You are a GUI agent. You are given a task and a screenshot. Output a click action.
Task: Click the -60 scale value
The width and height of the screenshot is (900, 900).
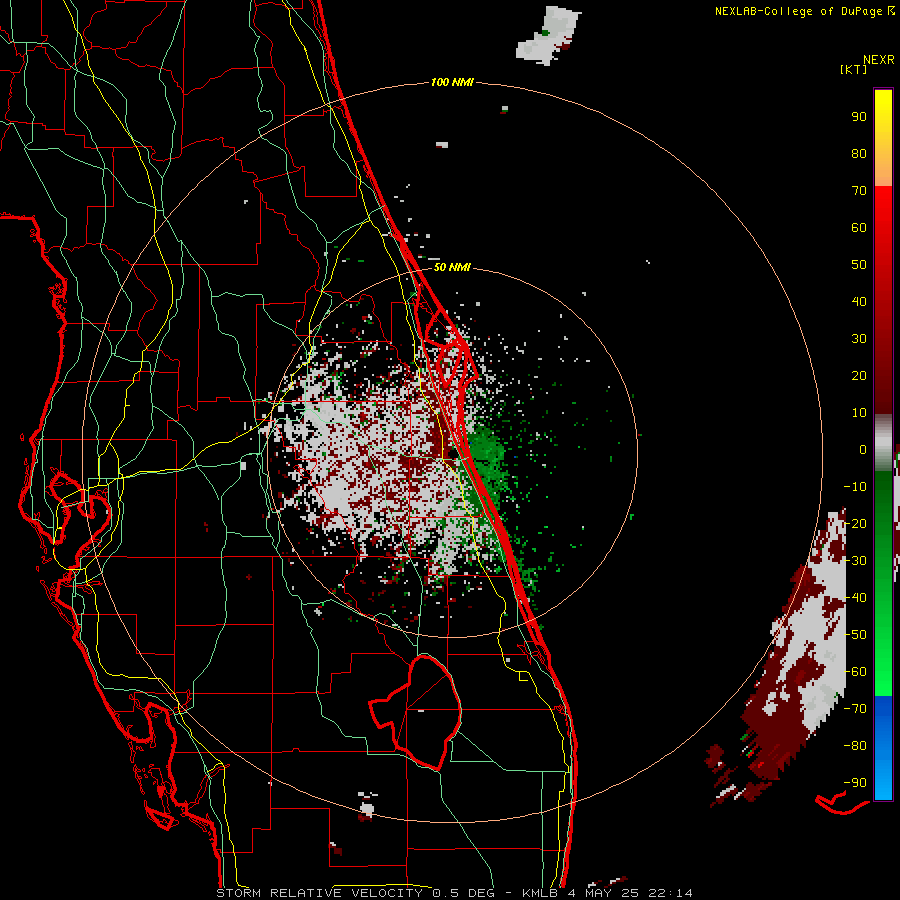pos(855,672)
